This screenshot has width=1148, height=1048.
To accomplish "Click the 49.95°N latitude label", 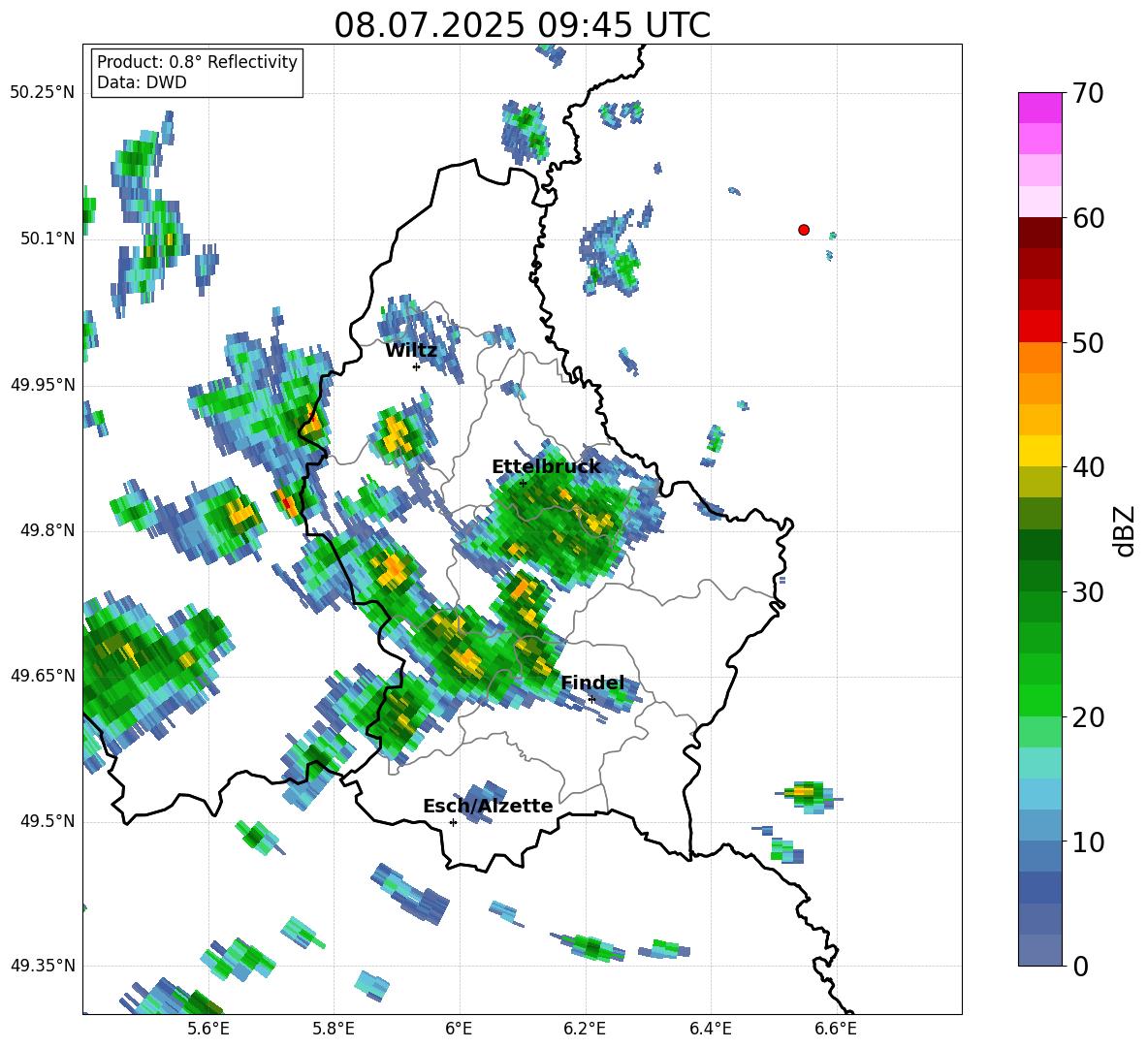I will [x=43, y=384].
